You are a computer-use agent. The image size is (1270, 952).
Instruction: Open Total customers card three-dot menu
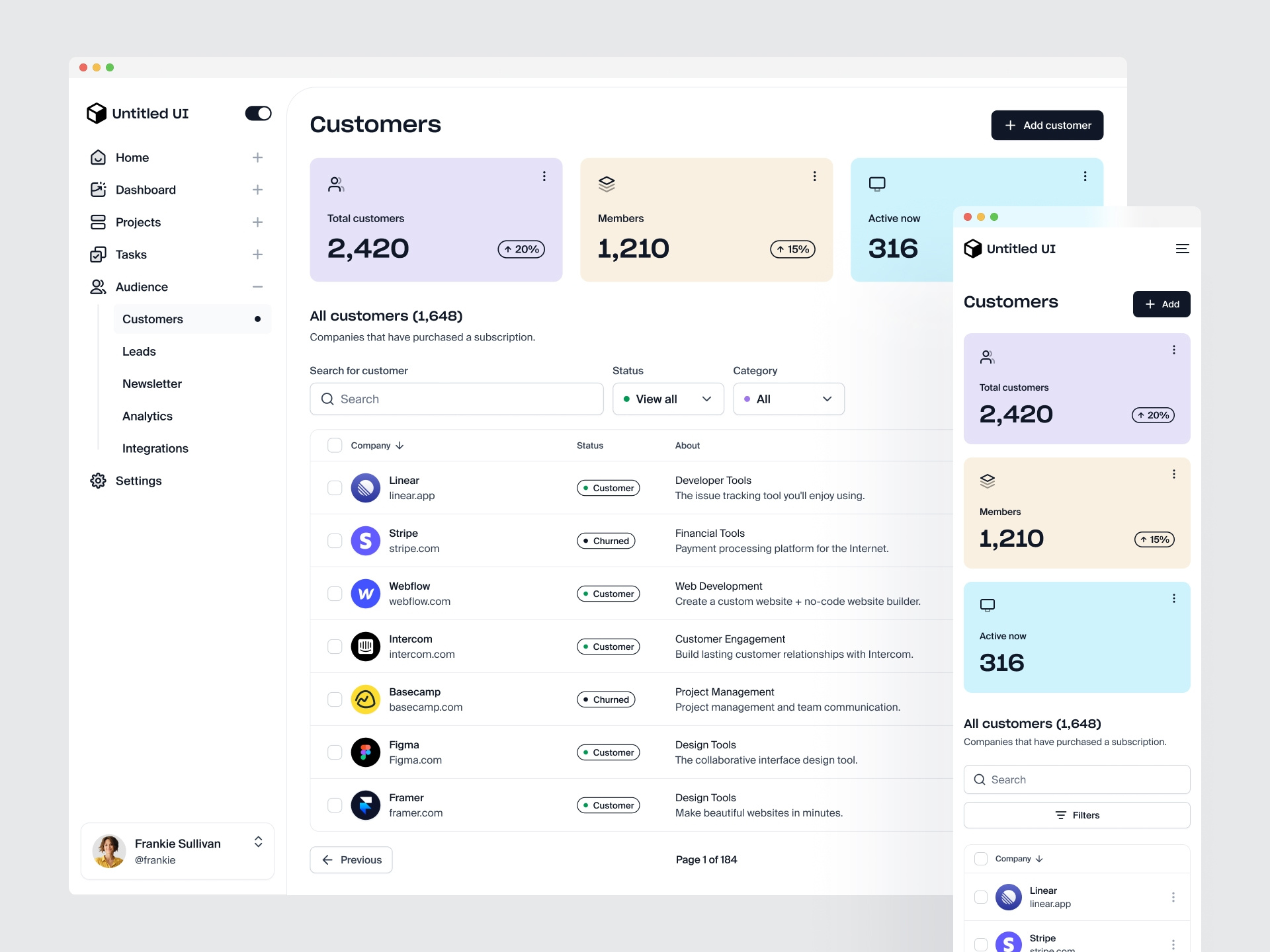point(544,177)
